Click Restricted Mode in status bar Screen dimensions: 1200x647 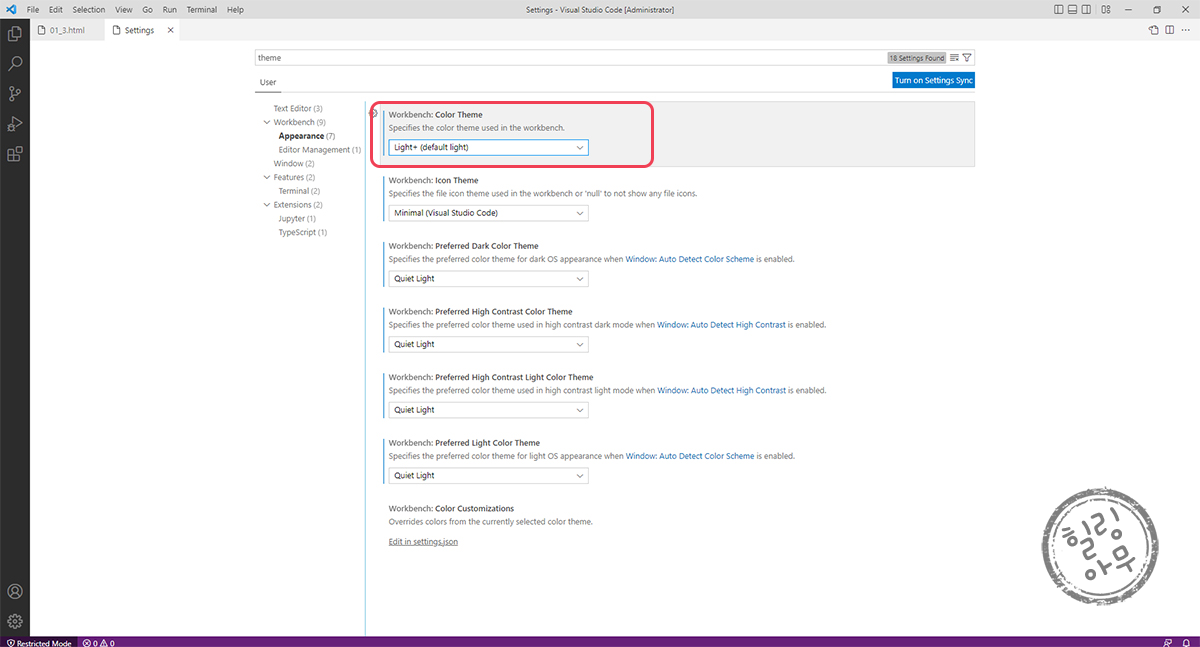(x=39, y=643)
